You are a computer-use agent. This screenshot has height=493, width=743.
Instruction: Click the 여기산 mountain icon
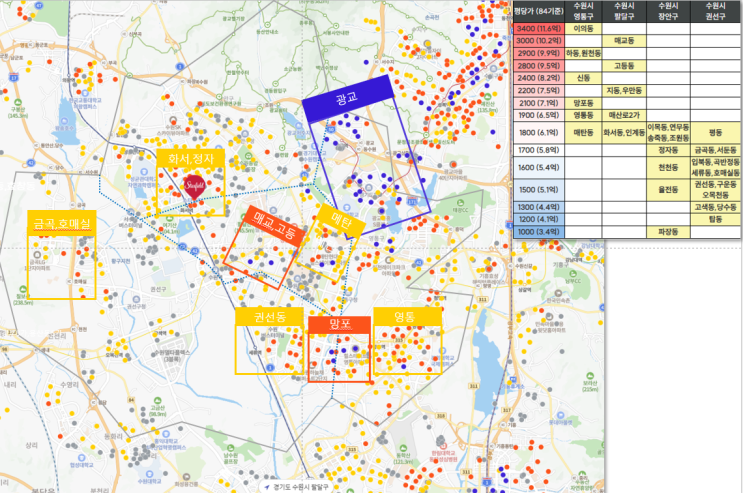(x=169, y=219)
